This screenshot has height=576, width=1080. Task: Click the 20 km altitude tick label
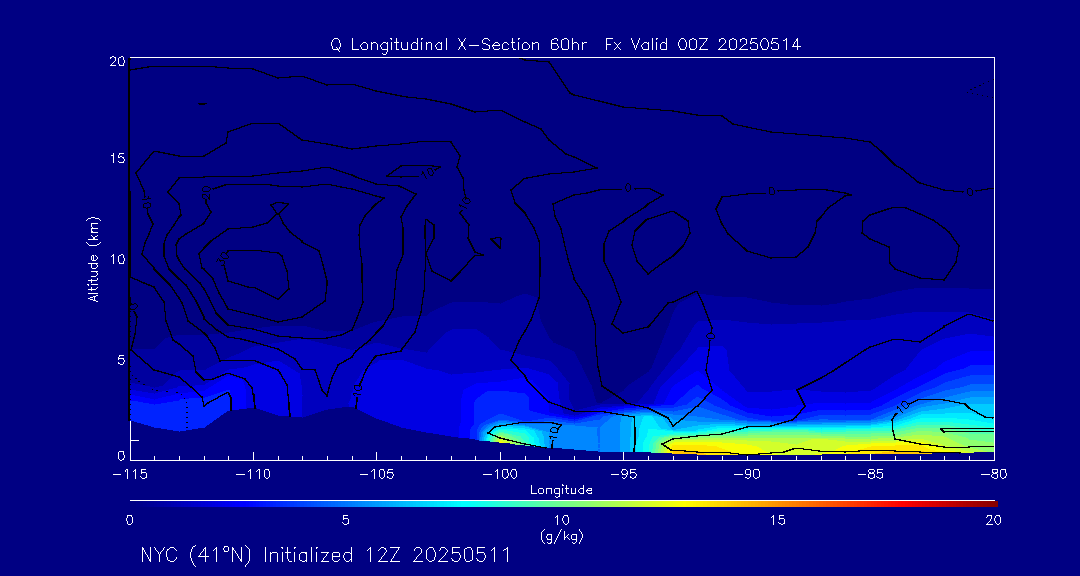(116, 61)
